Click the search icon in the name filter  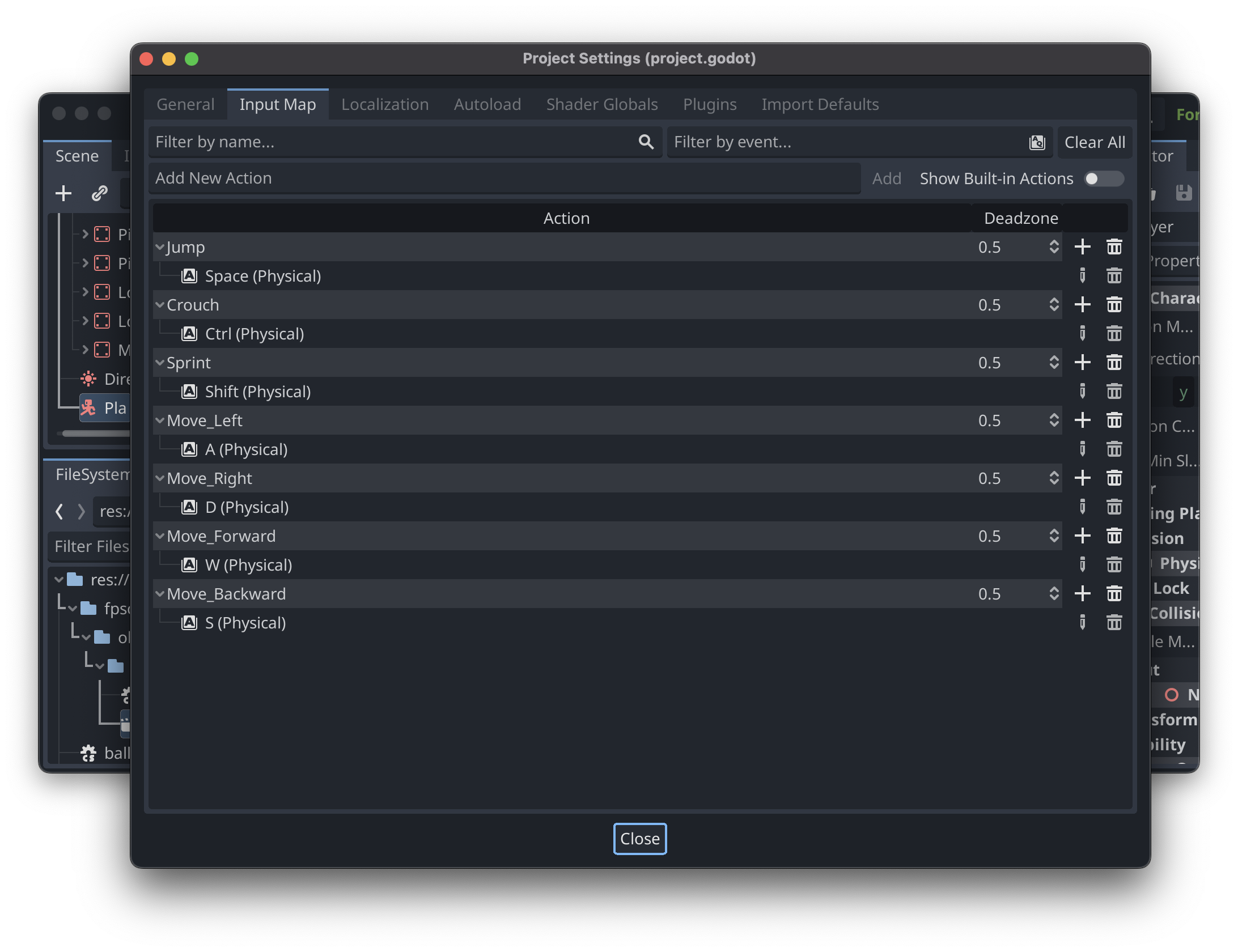[646, 142]
